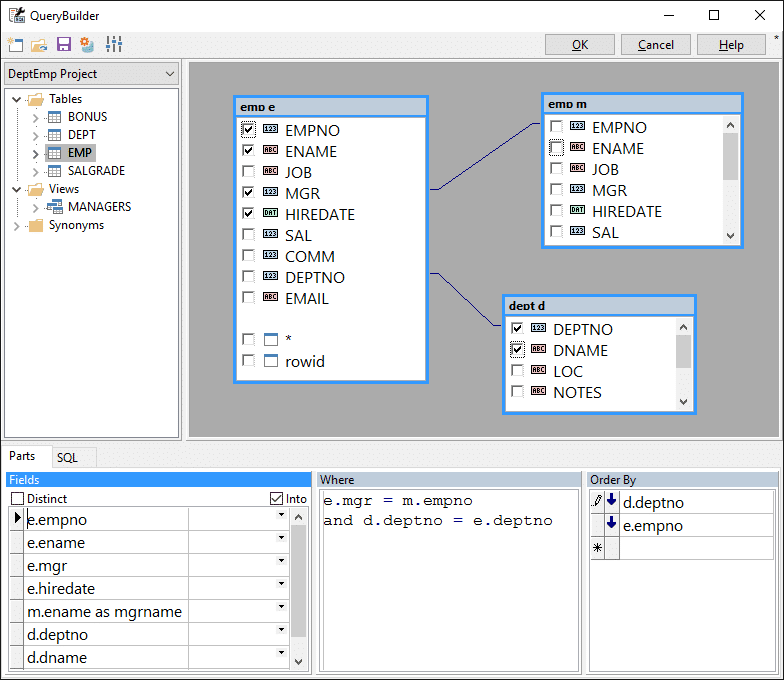Uncheck the Into checkbox
The width and height of the screenshot is (784, 680).
[276, 498]
